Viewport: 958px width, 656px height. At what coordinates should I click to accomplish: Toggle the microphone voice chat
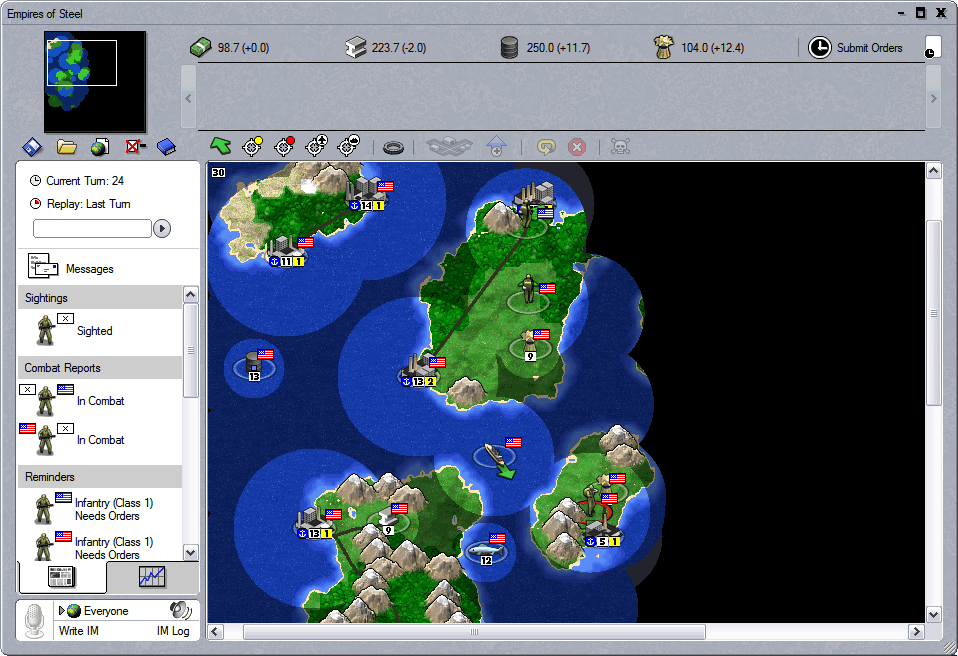(x=36, y=621)
